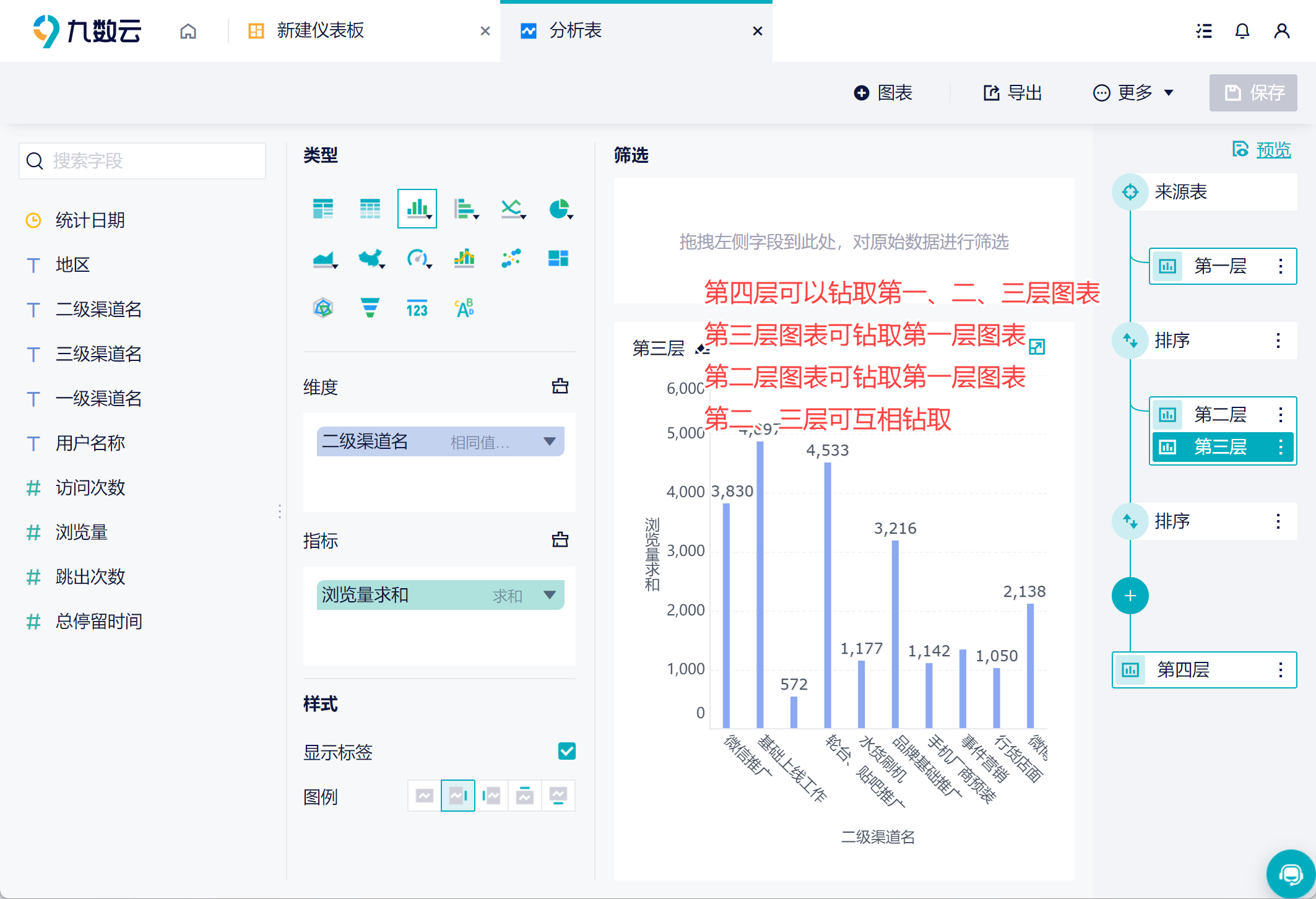This screenshot has width=1316, height=899.
Task: Open the 预览 preview link
Action: click(x=1273, y=150)
